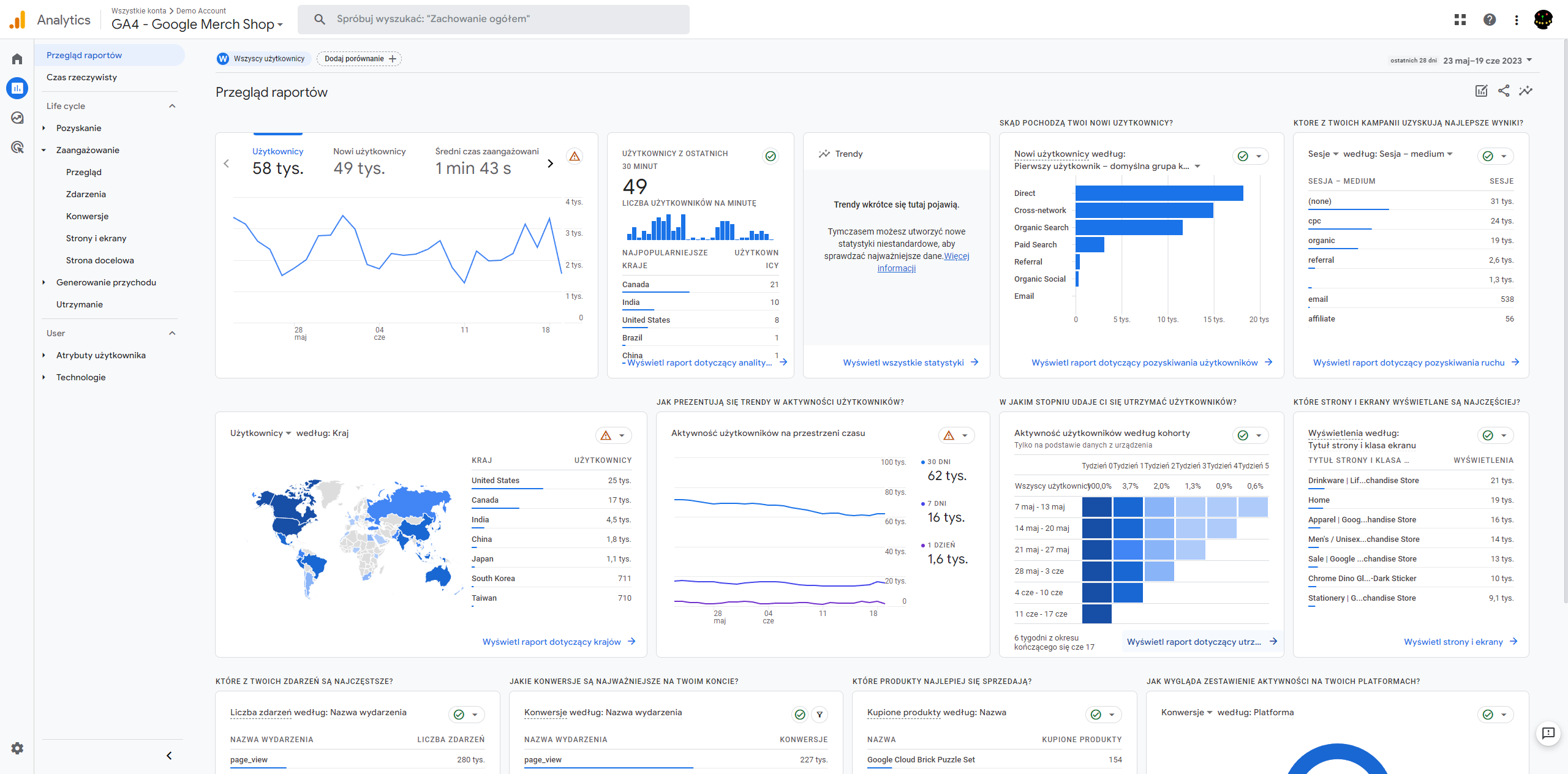Click Dodaj porównanie button
Screen dimensions: 1568x774
(360, 59)
